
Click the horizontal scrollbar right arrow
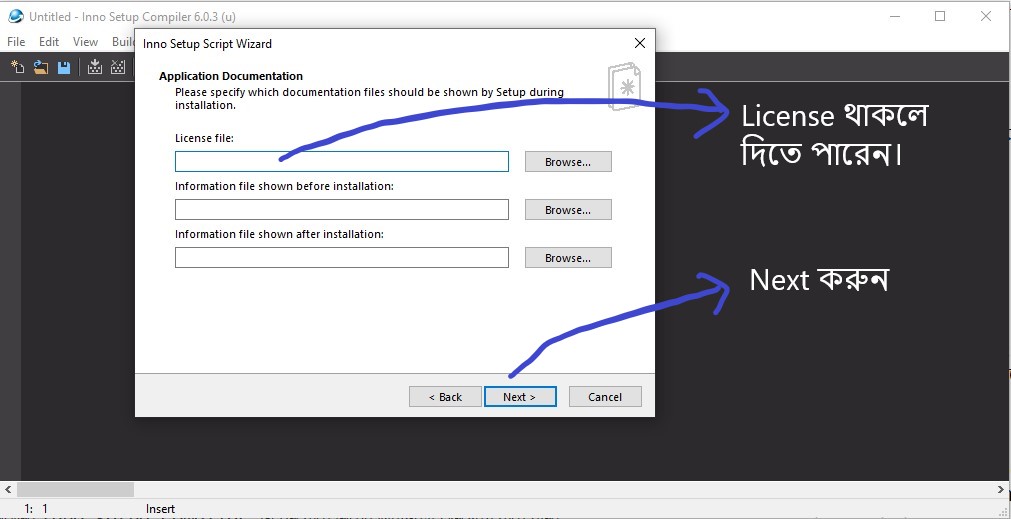coord(1001,490)
